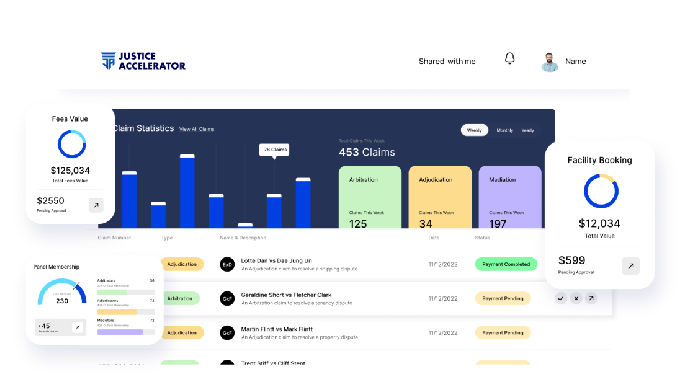This screenshot has width=680, height=390.
Task: Open Geraldine Short claim with arrow icon
Action: [x=591, y=298]
